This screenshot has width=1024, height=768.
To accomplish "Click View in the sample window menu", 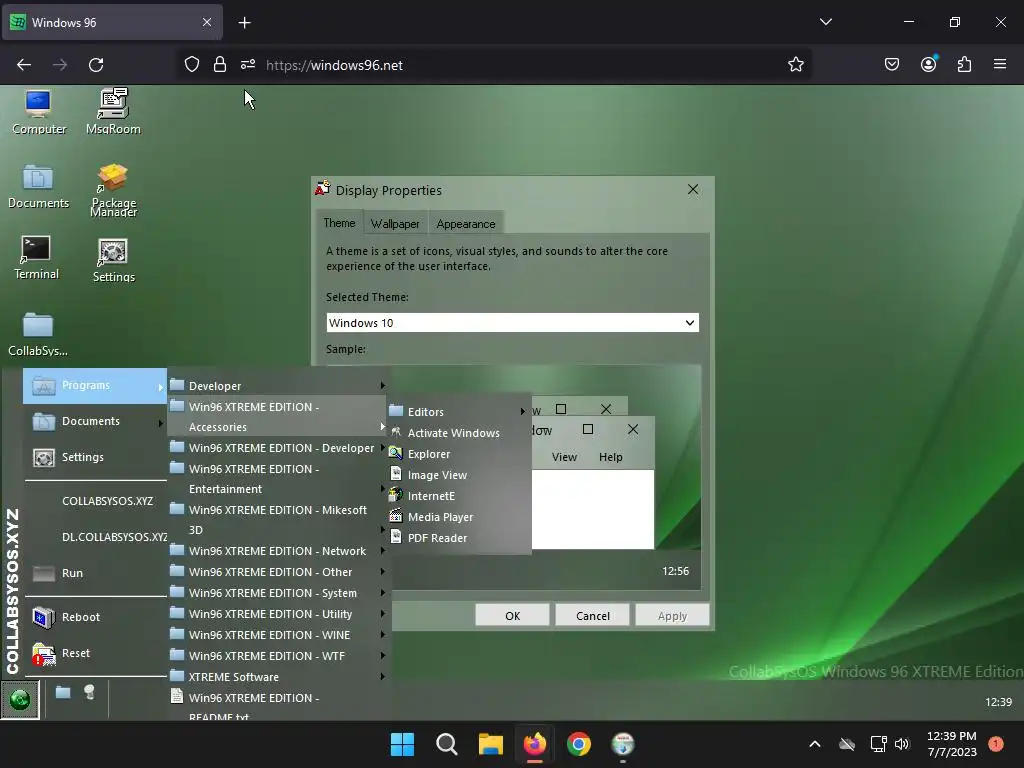I will point(564,457).
